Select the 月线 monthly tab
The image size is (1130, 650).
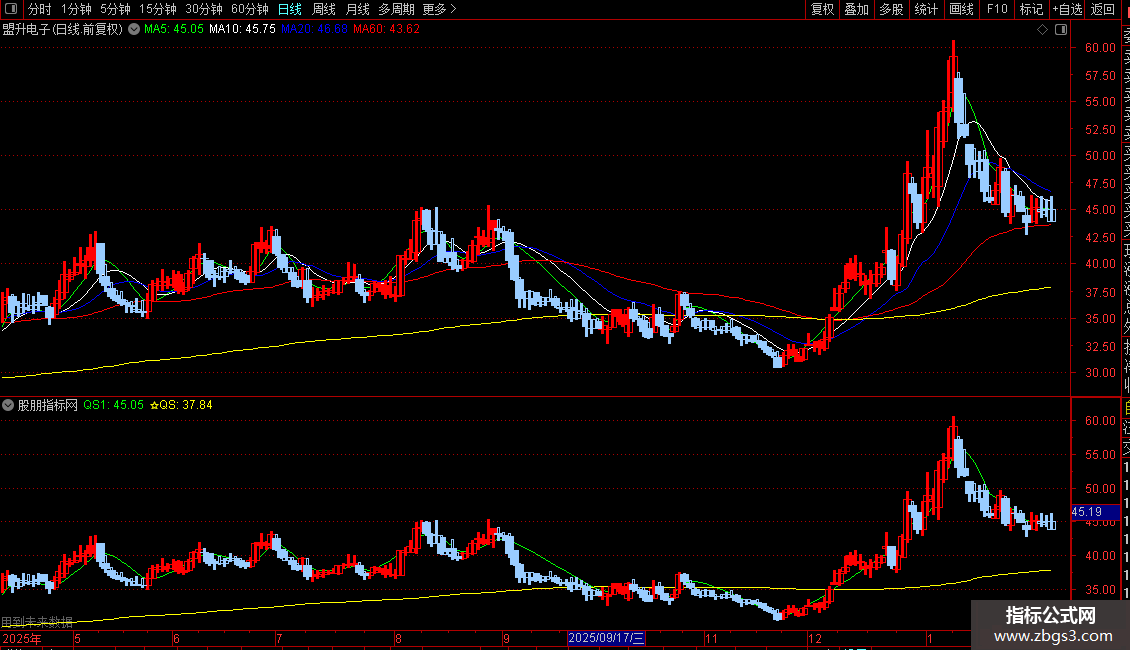tap(357, 9)
